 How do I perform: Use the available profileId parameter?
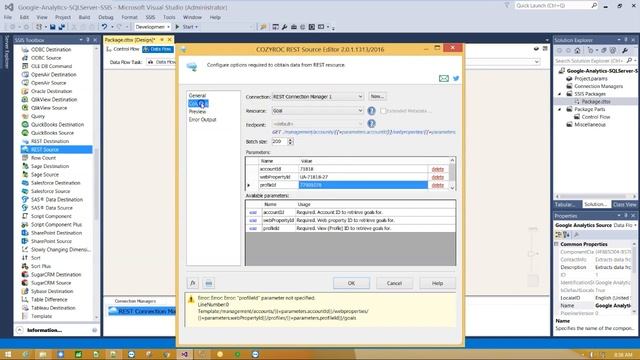click(253, 228)
